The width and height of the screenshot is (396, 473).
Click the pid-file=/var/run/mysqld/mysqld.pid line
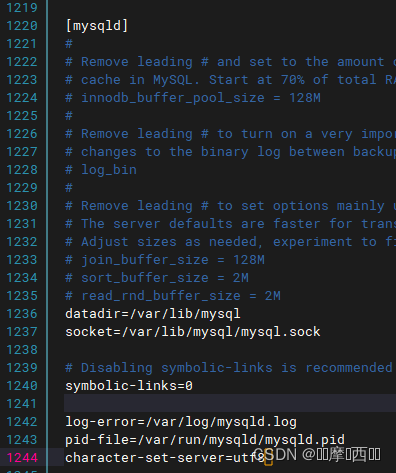pos(205,440)
